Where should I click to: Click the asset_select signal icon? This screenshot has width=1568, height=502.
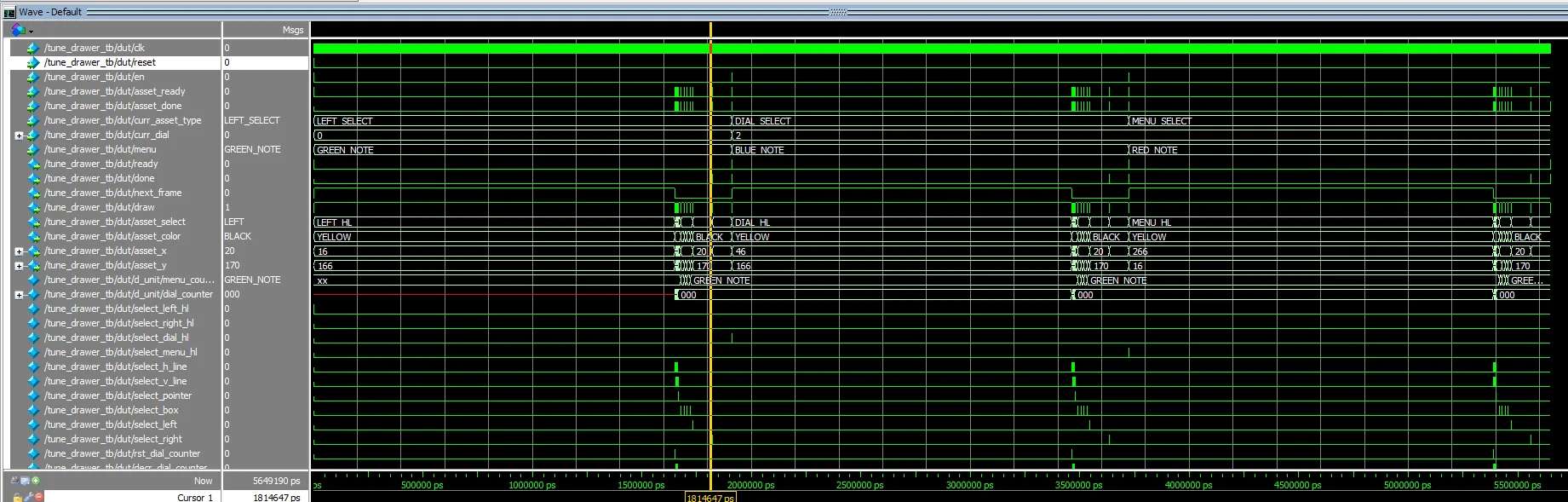pos(33,222)
